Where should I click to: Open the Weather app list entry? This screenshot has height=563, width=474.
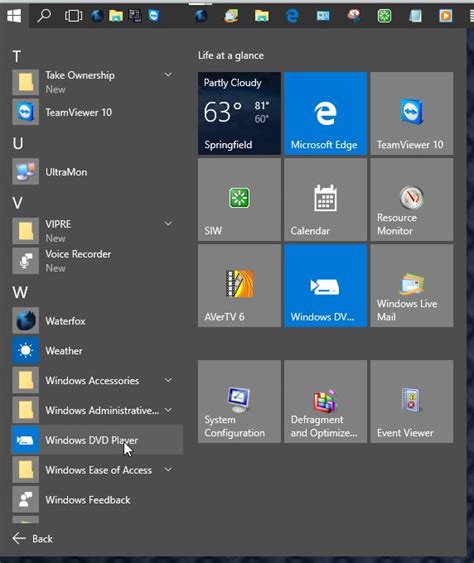[97, 350]
